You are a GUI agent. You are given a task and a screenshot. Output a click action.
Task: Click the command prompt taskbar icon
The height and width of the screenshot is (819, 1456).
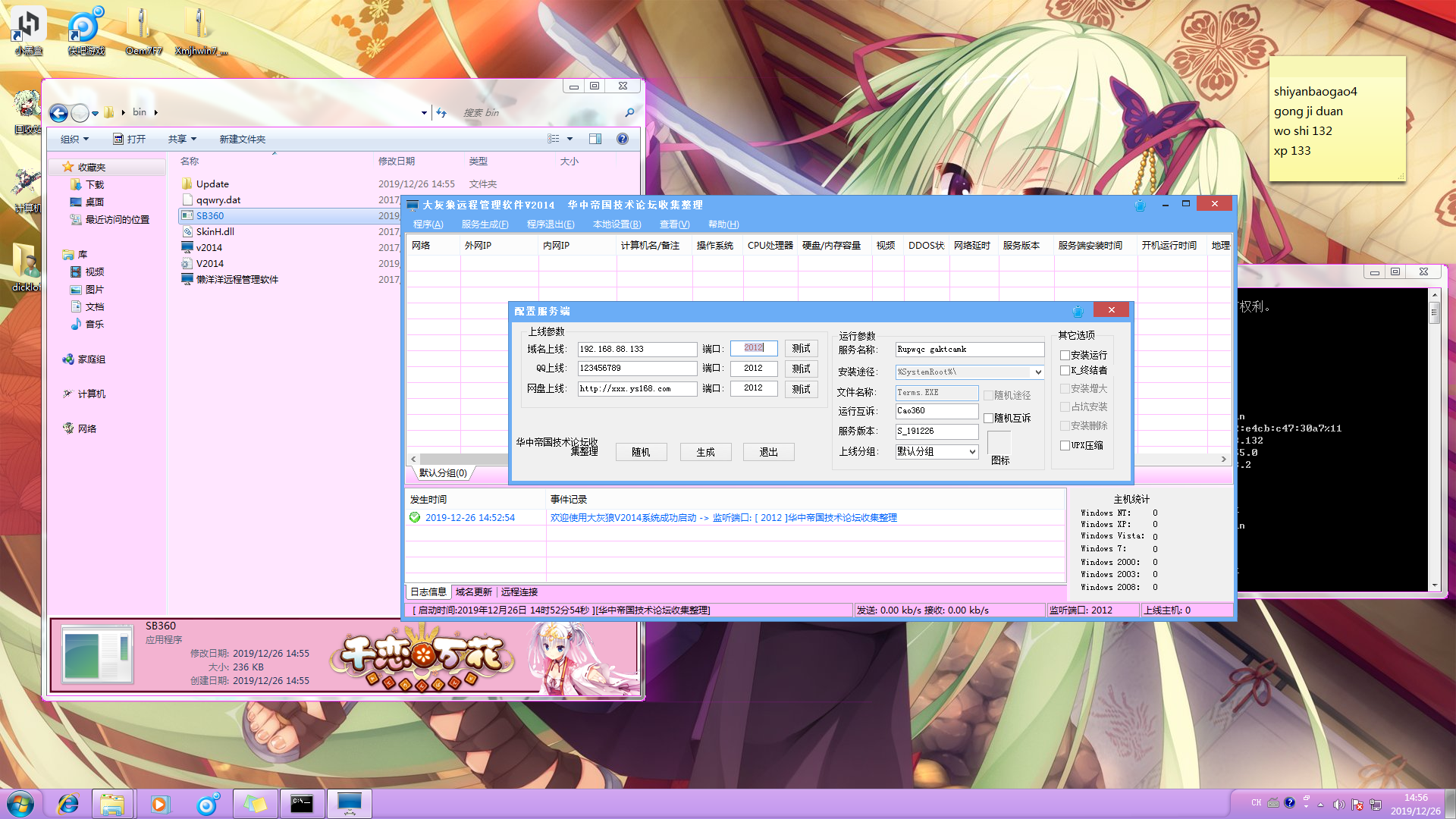point(302,804)
